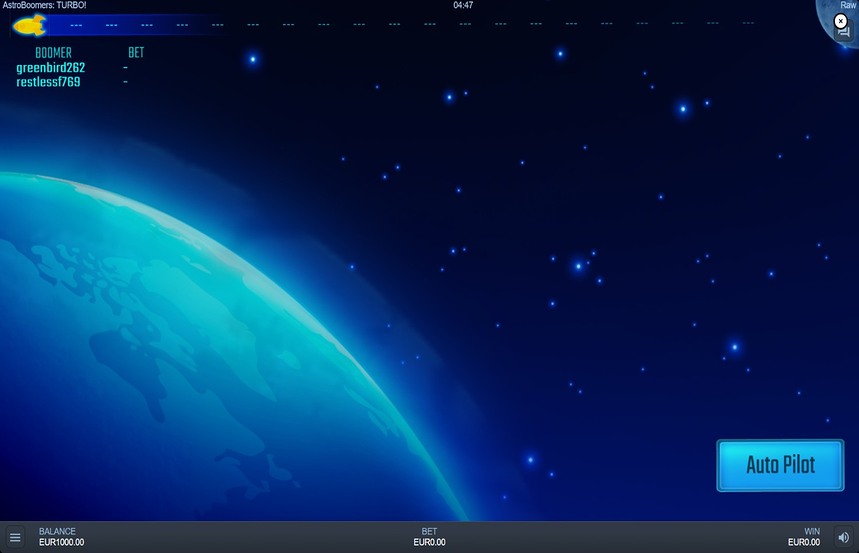
Task: Click the WIN EUR0.00 display
Action: [x=804, y=537]
